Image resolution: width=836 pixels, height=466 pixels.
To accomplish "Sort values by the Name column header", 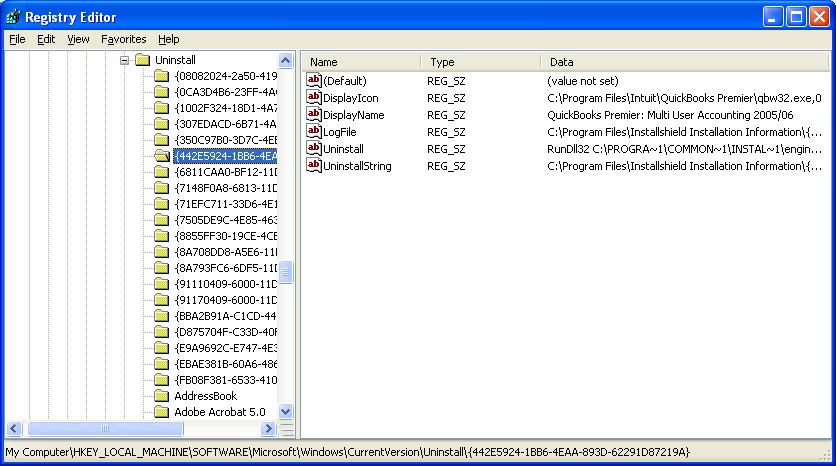I will (x=360, y=62).
